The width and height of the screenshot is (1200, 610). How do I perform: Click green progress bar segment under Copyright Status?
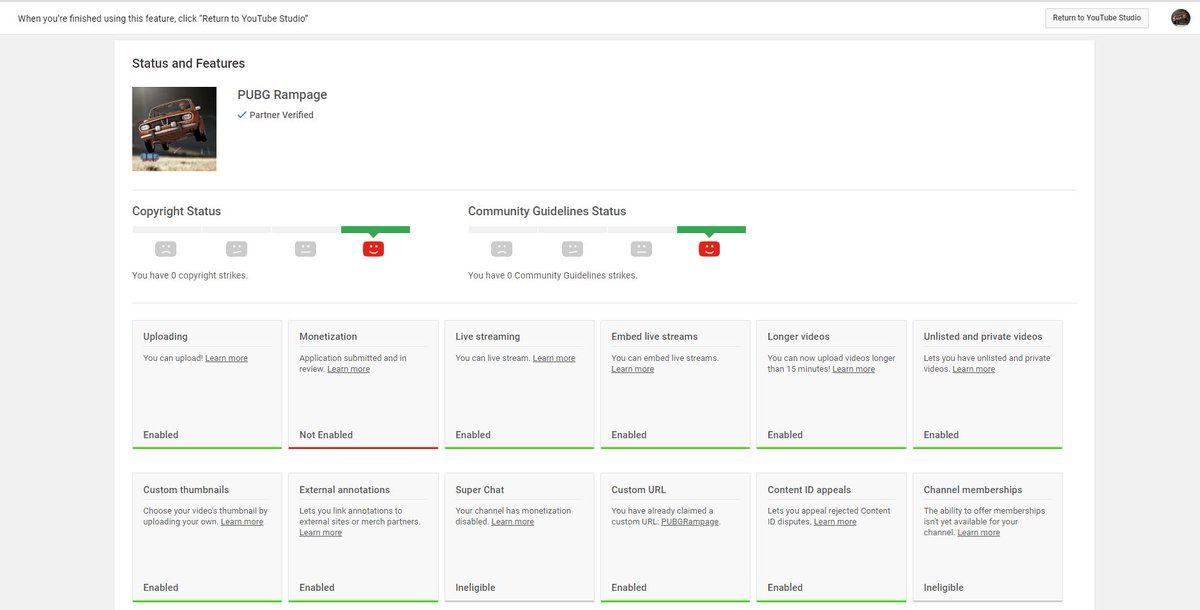tap(375, 229)
